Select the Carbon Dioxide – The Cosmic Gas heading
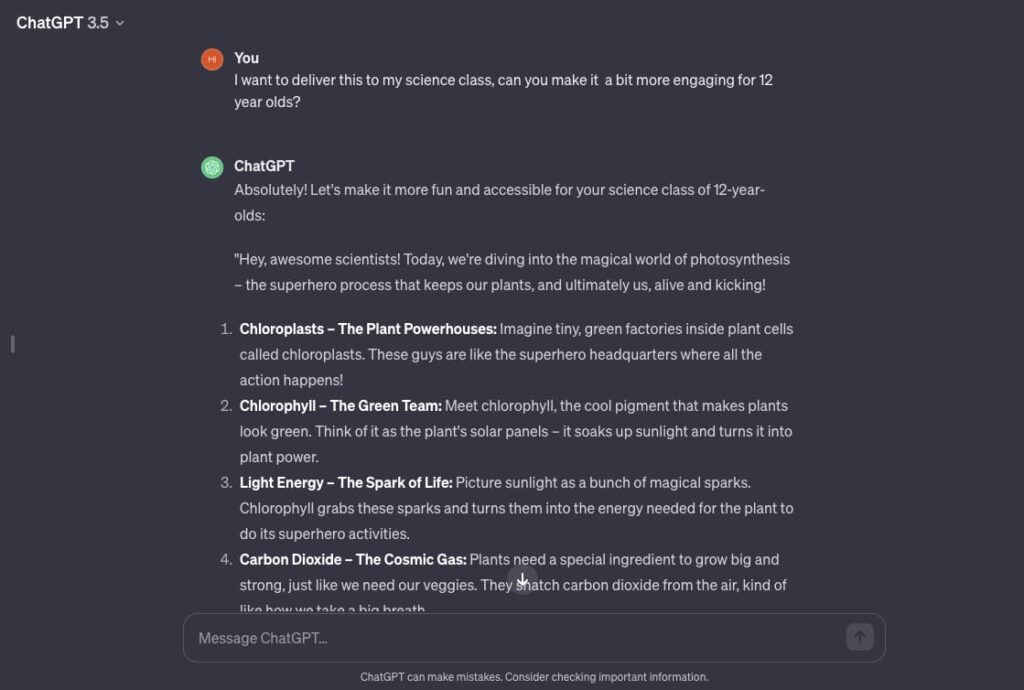Viewport: 1024px width, 690px height. click(x=352, y=559)
